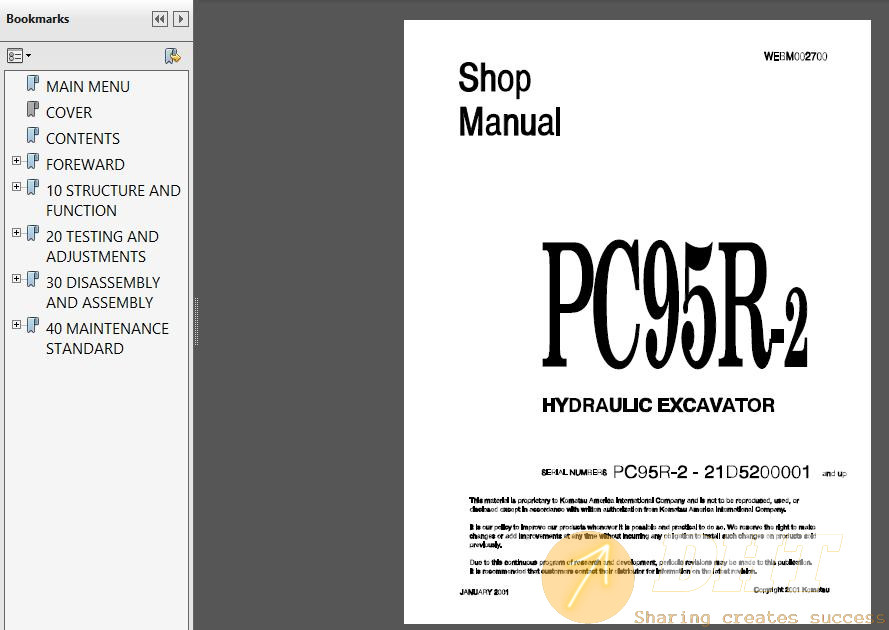Click the WEBM002700 document number

tap(795, 56)
